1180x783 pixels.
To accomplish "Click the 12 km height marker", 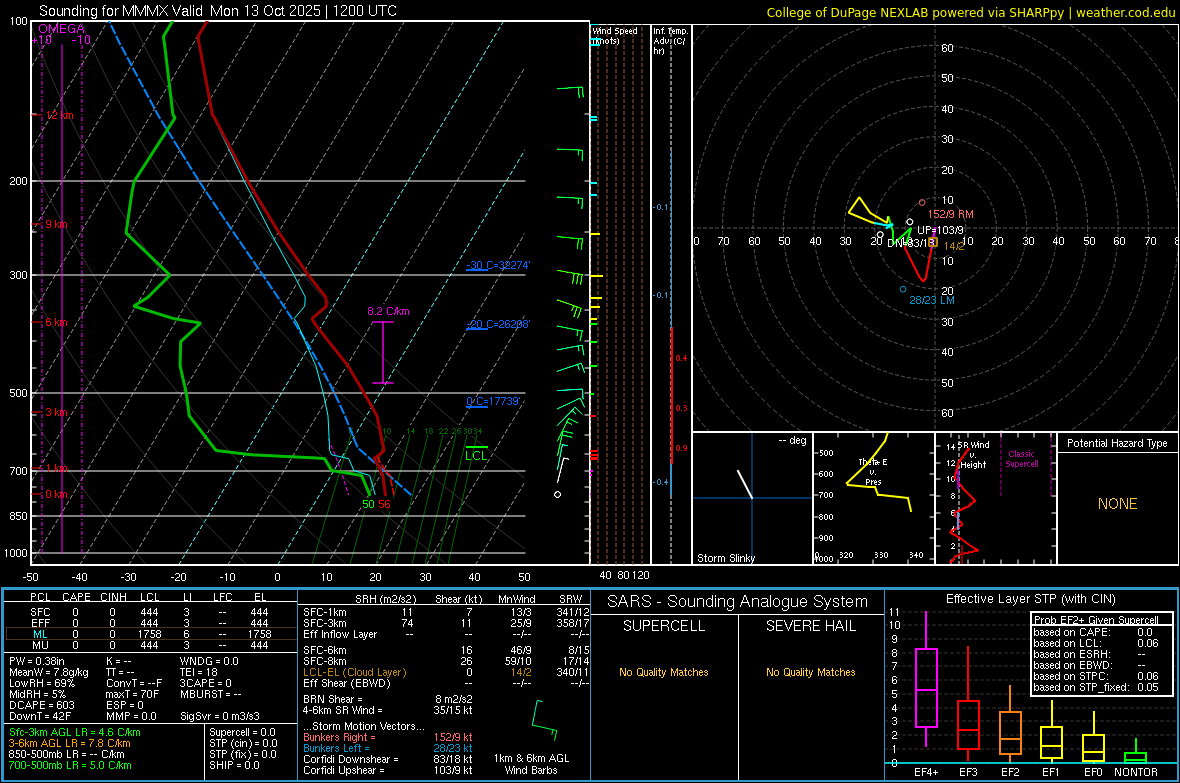I will (x=60, y=115).
